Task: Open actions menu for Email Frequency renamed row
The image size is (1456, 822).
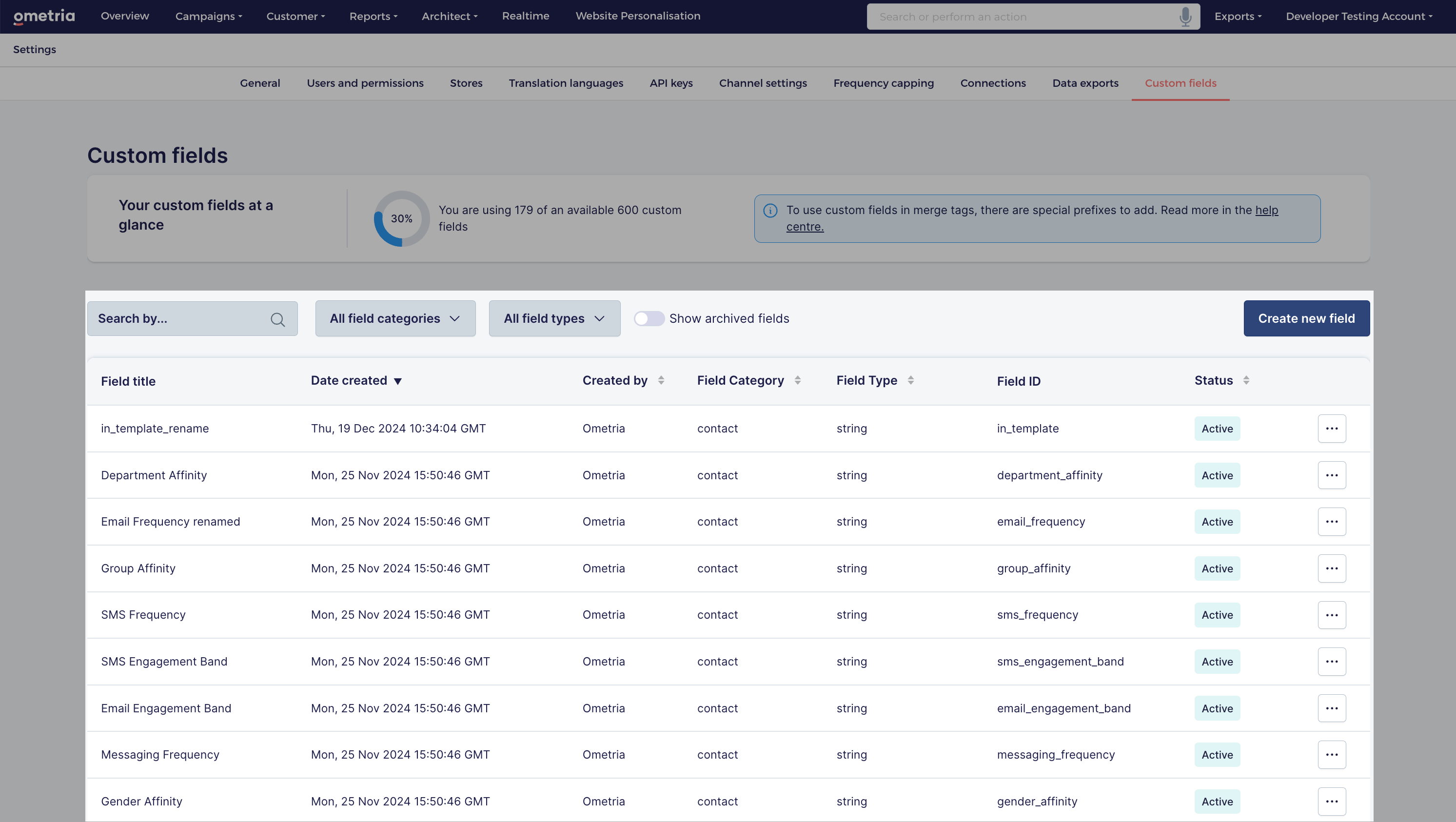Action: 1332,522
